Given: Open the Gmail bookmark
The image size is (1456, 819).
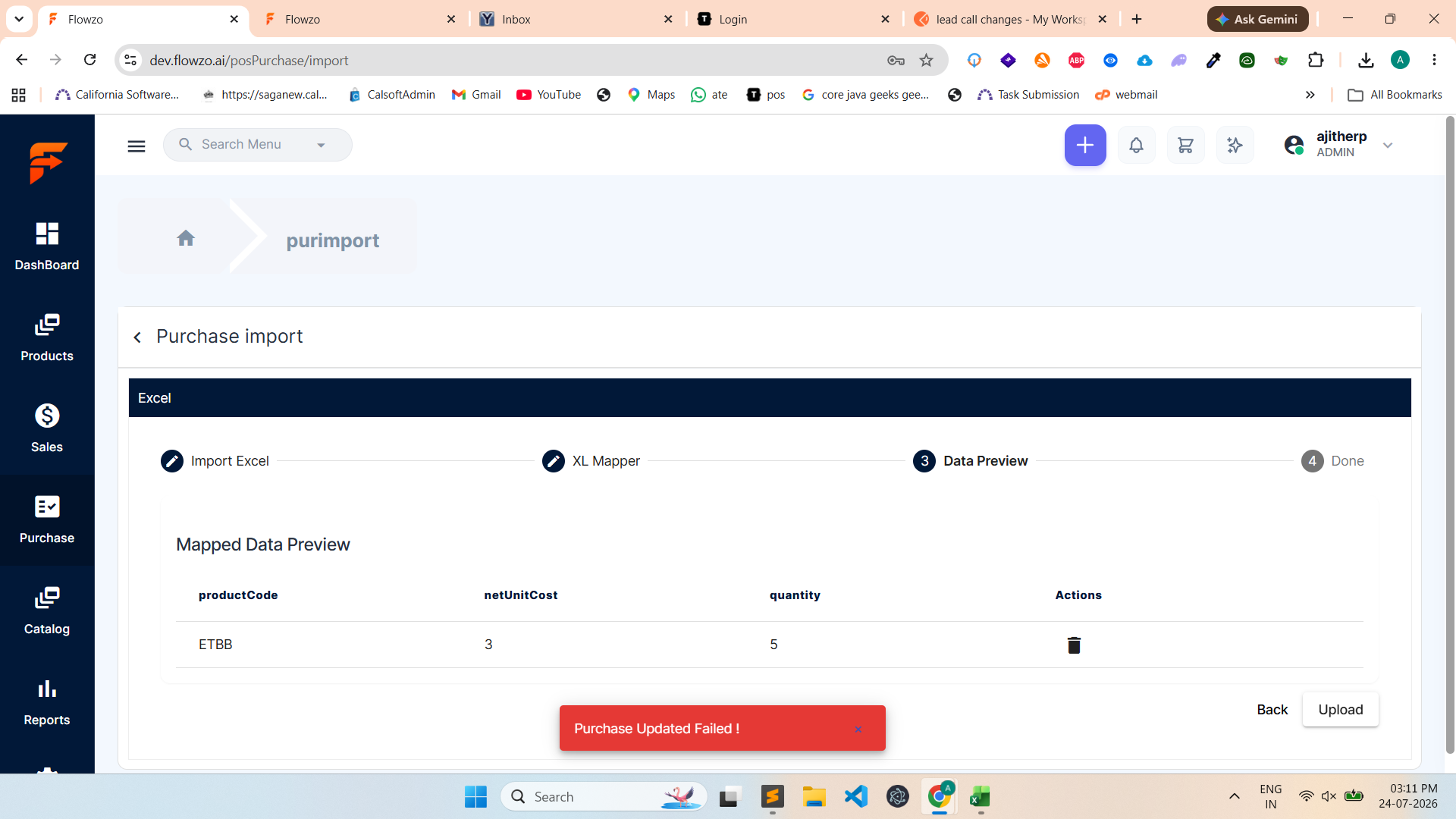Looking at the screenshot, I should click(x=476, y=95).
